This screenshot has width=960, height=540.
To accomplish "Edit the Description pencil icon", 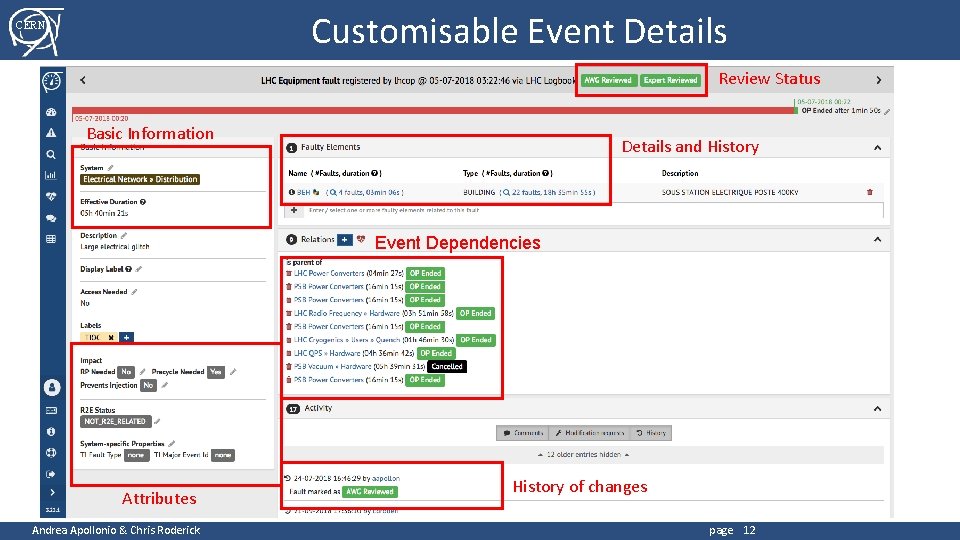I will (x=124, y=236).
